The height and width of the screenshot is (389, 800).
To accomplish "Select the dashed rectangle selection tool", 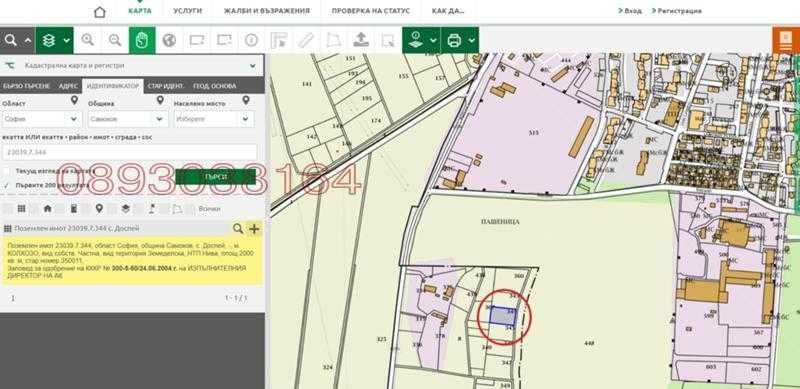I will click(x=224, y=40).
